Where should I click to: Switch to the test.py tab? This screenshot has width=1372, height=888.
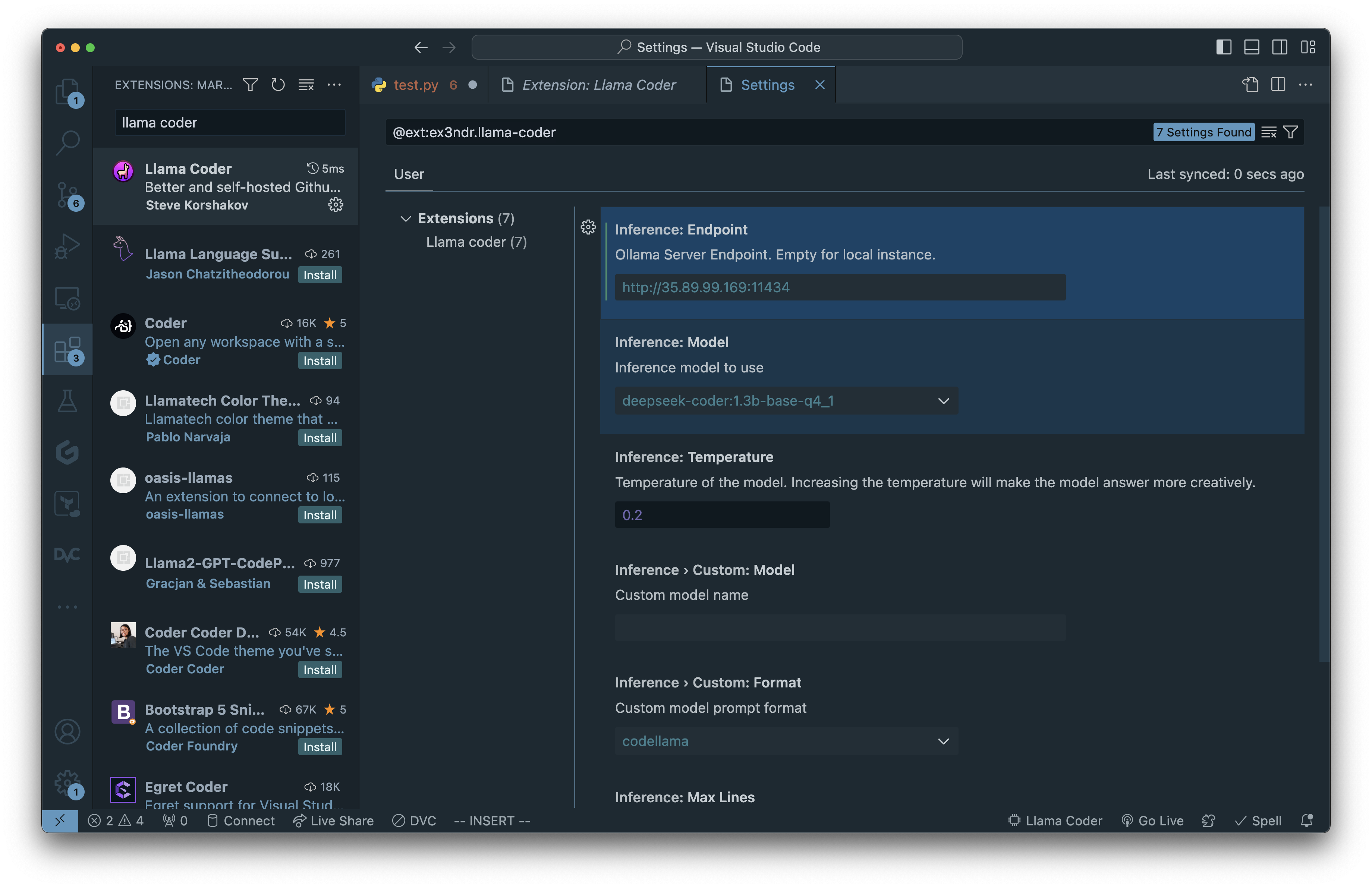pos(415,85)
